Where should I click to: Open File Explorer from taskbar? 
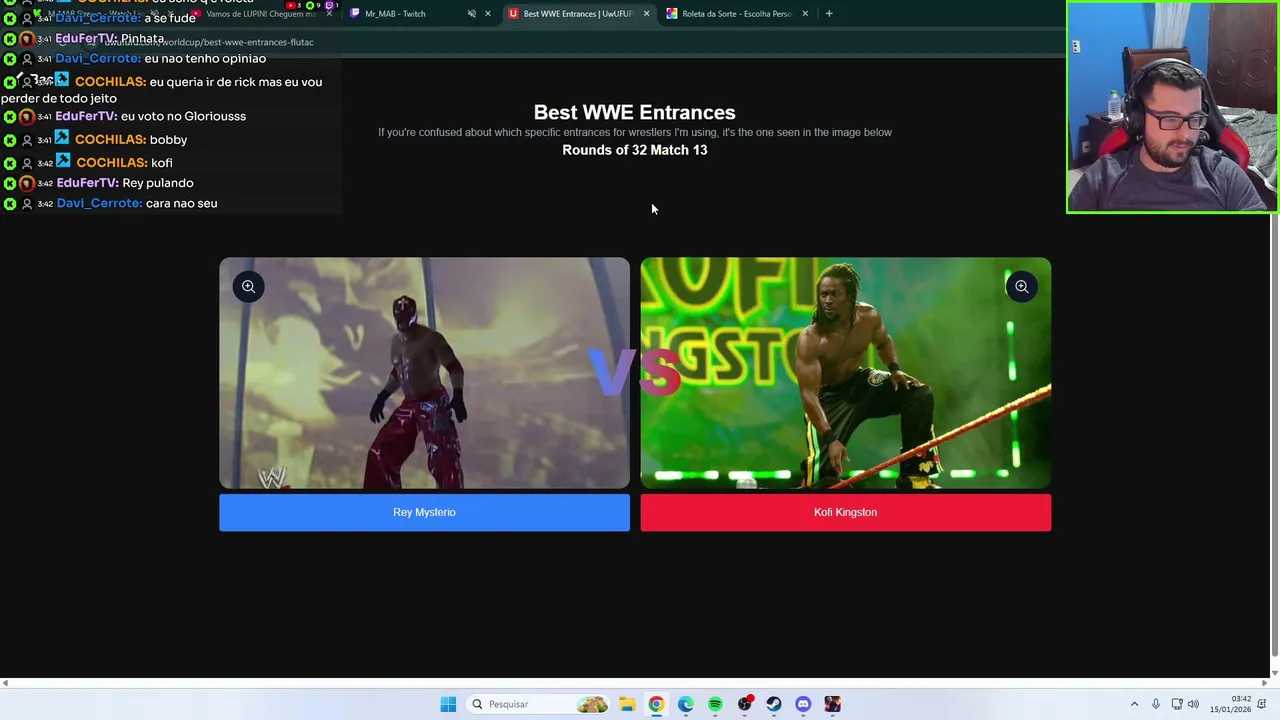click(626, 704)
